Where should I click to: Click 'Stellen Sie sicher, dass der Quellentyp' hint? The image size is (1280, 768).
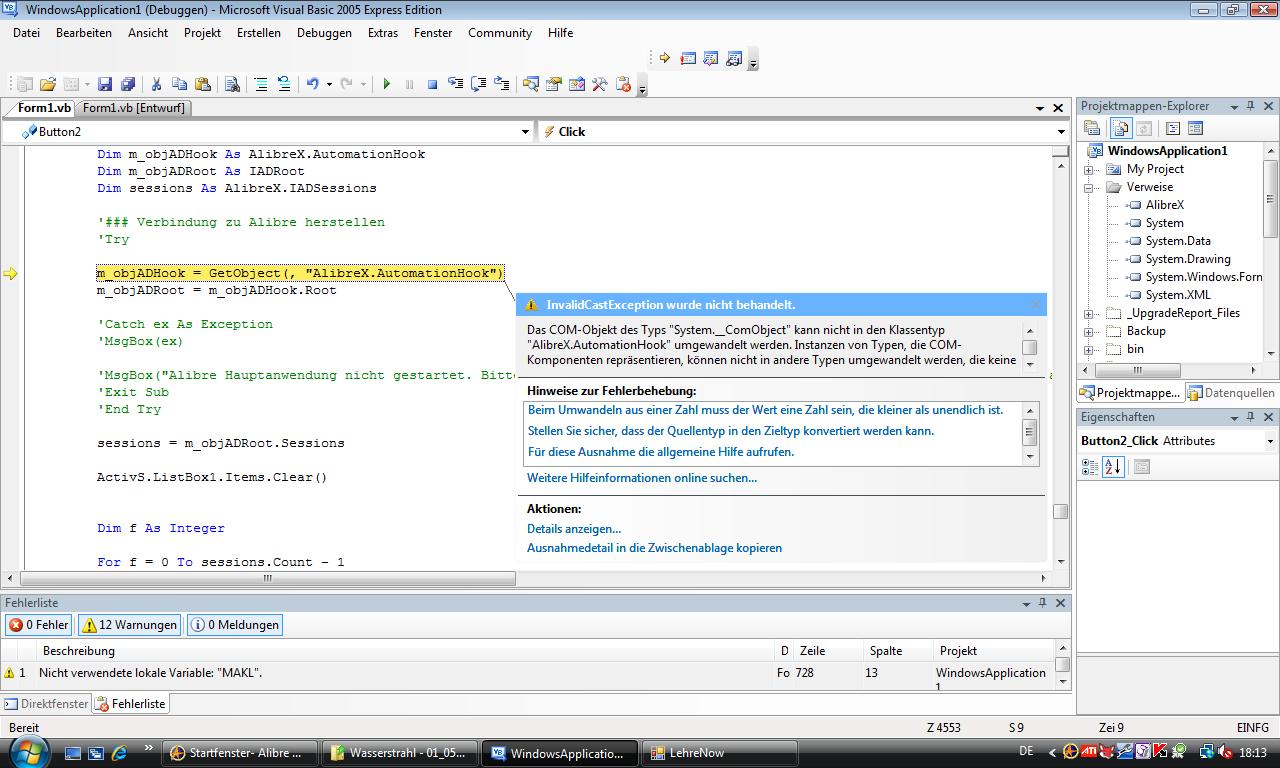tap(731, 431)
